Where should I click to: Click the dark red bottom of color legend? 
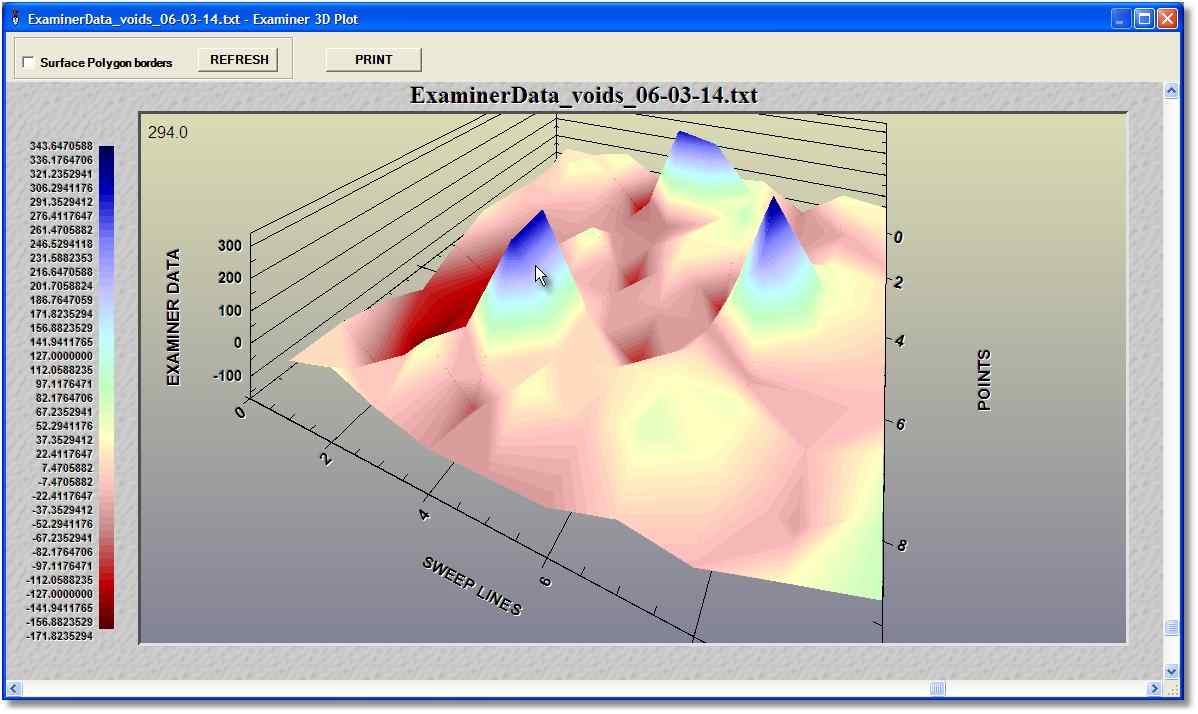click(106, 618)
